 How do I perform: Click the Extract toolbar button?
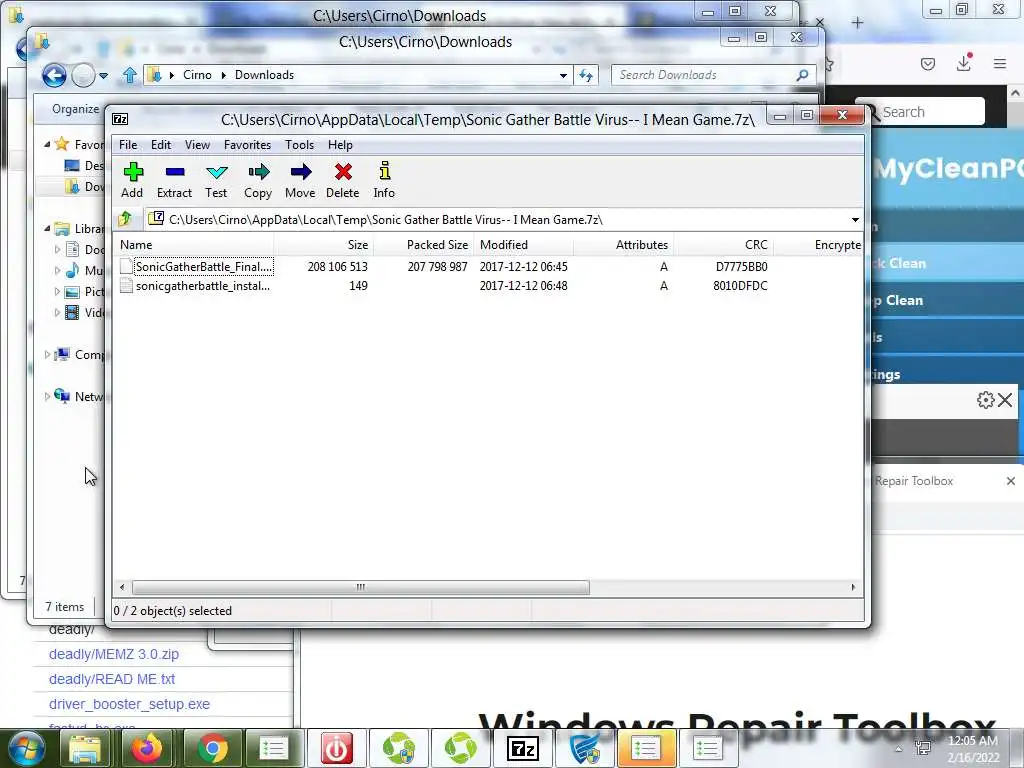tap(174, 180)
